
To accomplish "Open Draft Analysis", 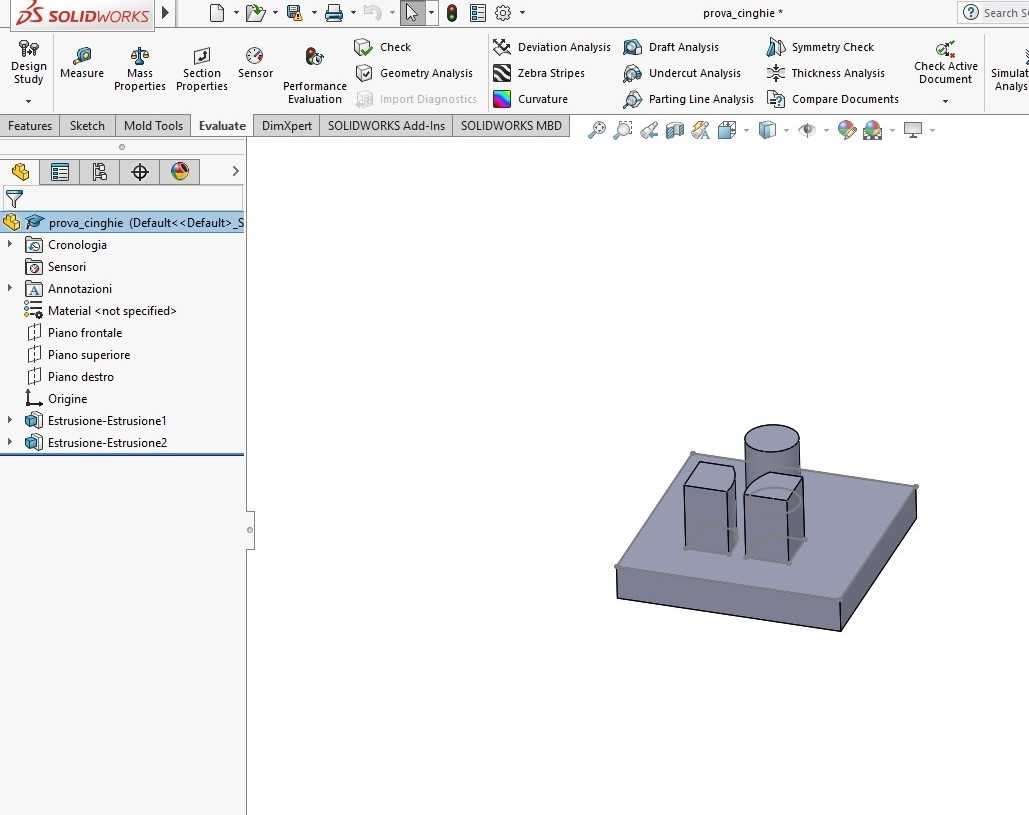I will (x=671, y=47).
